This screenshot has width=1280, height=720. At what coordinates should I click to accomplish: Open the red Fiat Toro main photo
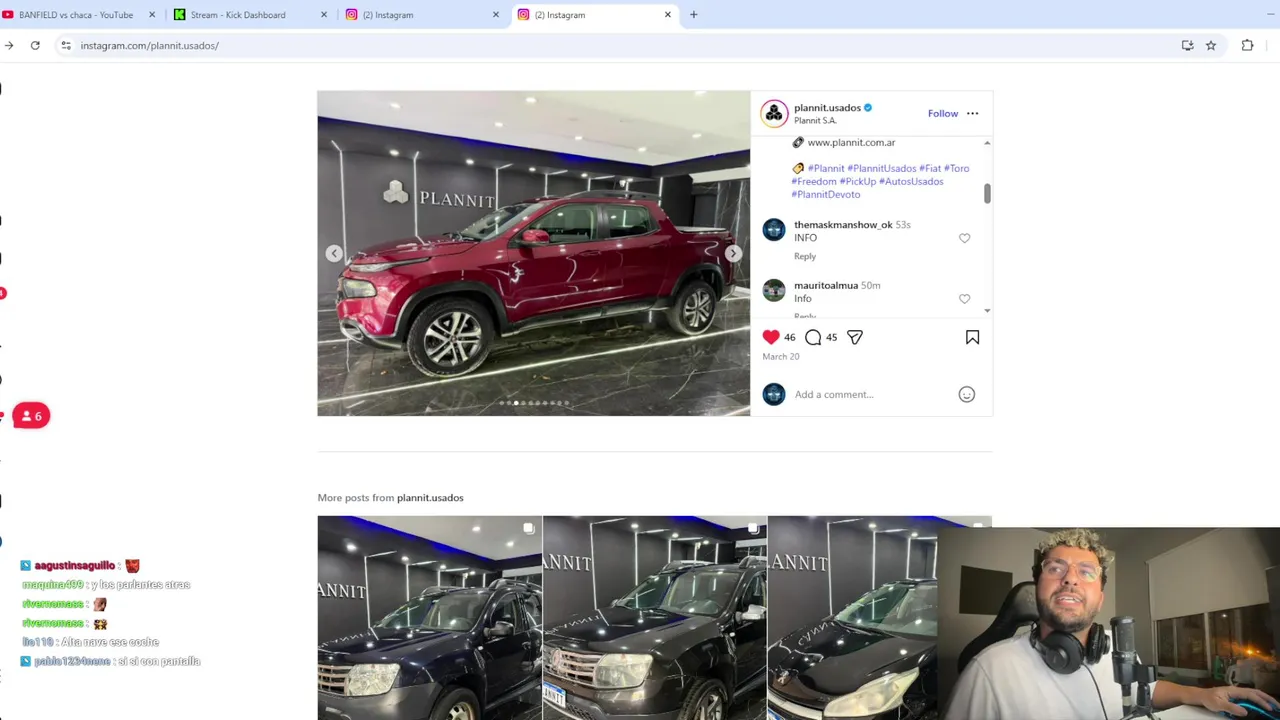coord(533,253)
